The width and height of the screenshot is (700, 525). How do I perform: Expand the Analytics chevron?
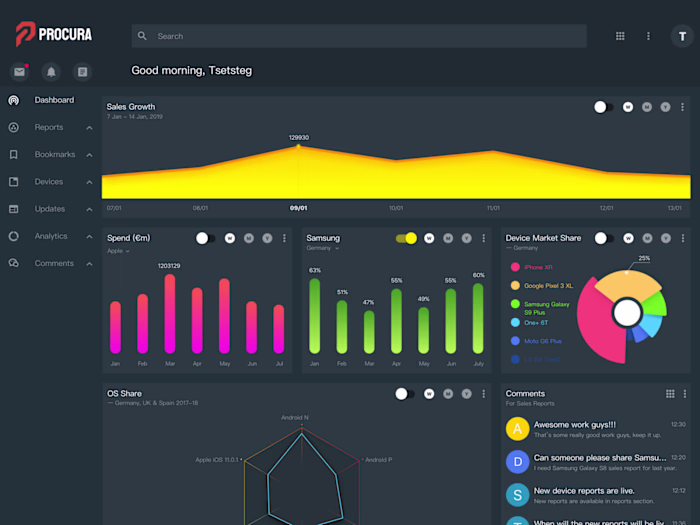click(89, 237)
